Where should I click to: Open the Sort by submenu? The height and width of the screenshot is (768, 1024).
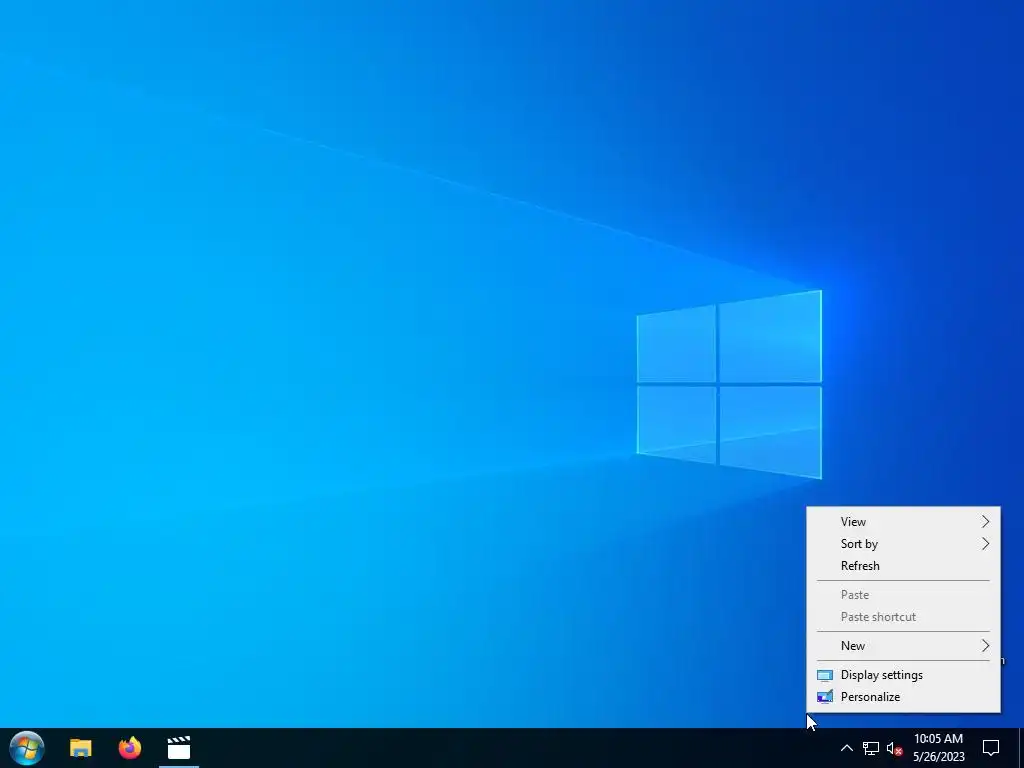pyautogui.click(x=903, y=544)
